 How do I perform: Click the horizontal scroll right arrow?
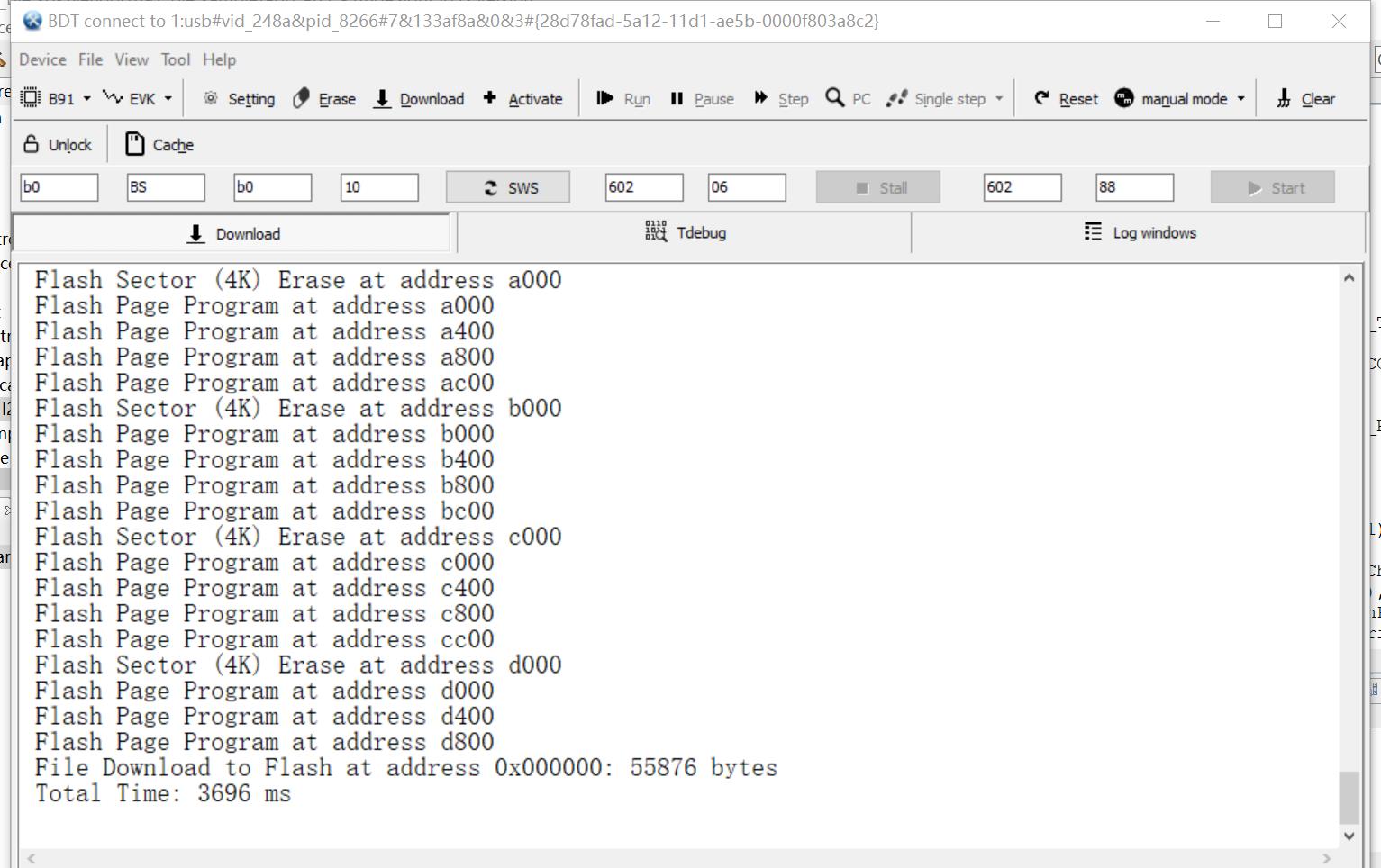[1326, 858]
